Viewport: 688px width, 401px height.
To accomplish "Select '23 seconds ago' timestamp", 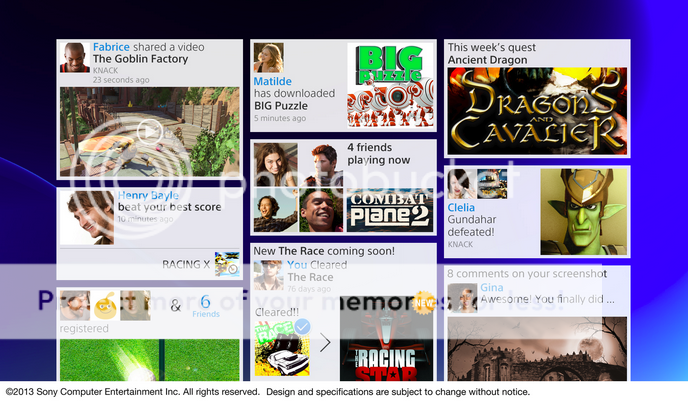I will coord(121,80).
